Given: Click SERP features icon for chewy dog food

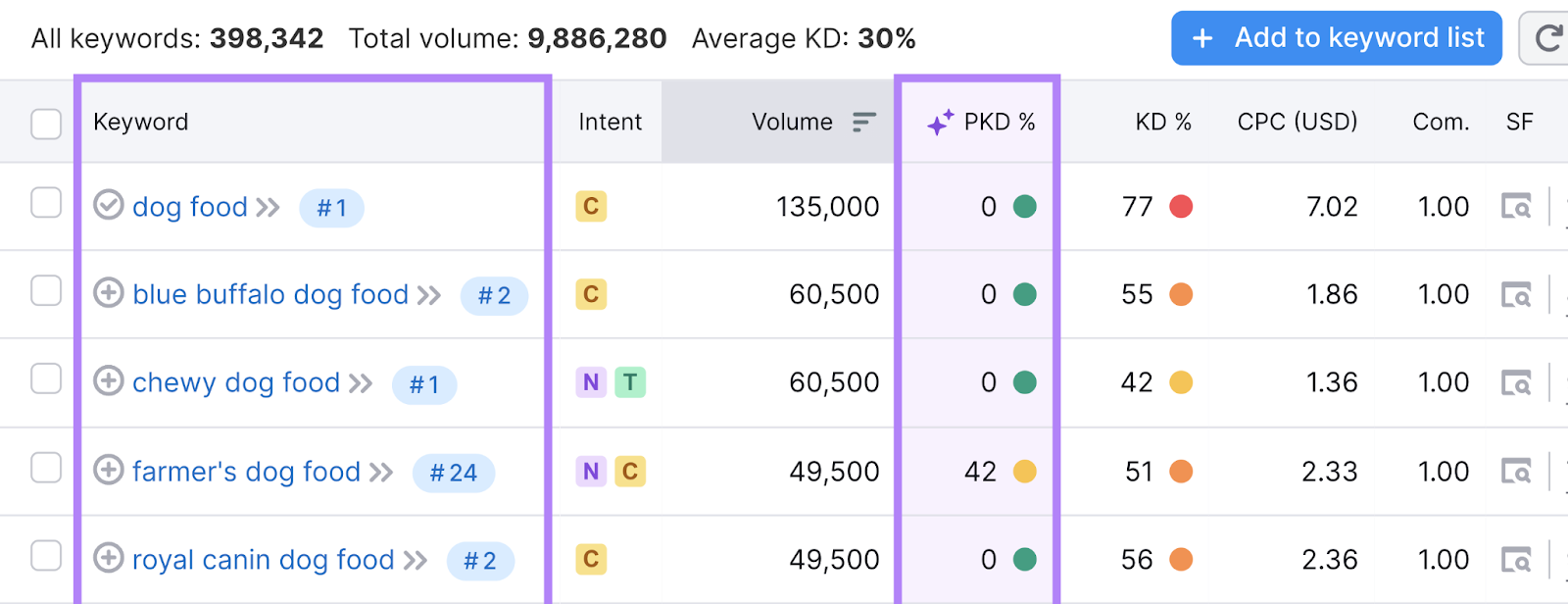Looking at the screenshot, I should click(x=1516, y=383).
